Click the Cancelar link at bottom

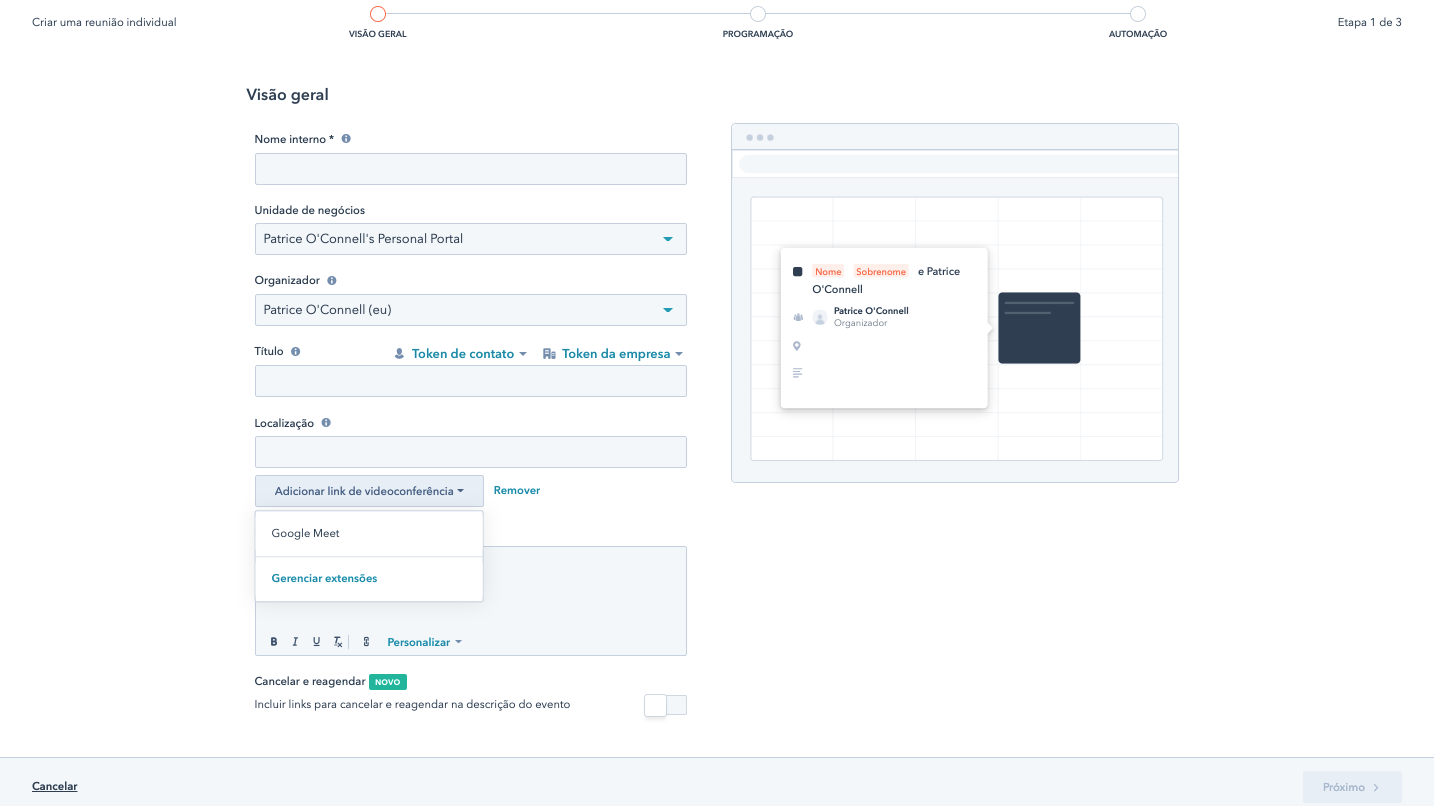coord(54,787)
